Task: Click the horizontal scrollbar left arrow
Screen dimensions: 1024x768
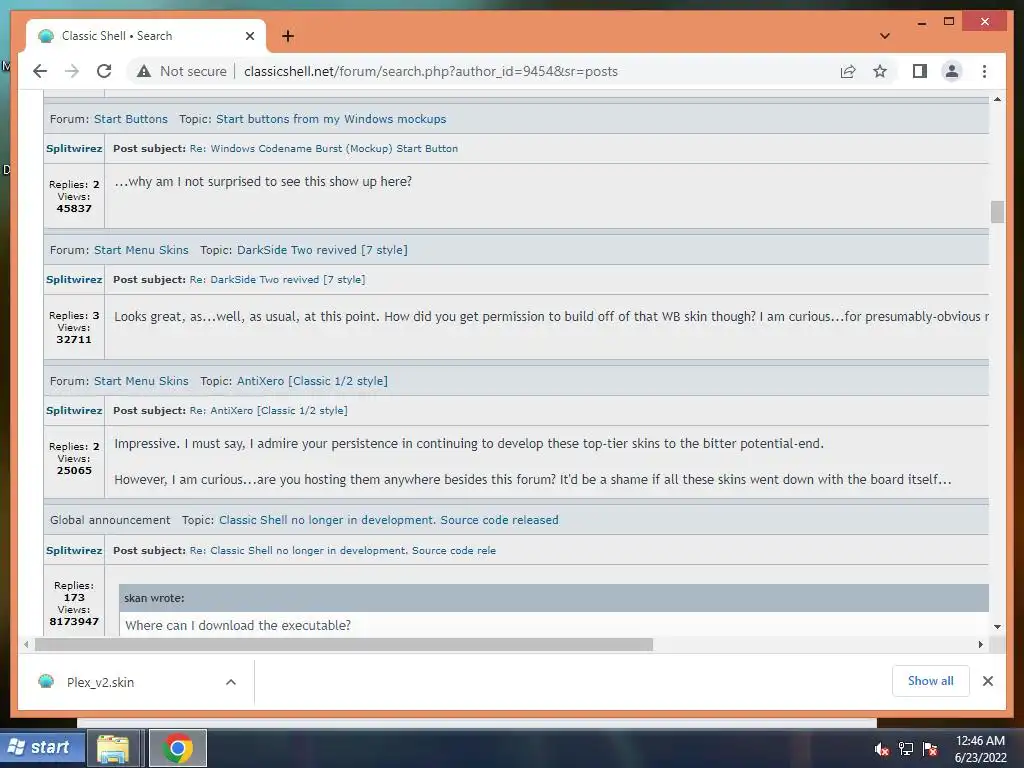Action: [25, 645]
